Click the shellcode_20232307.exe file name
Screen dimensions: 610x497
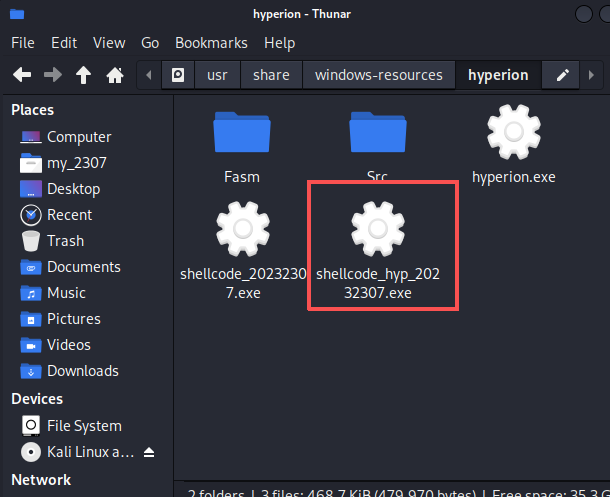[x=243, y=284]
